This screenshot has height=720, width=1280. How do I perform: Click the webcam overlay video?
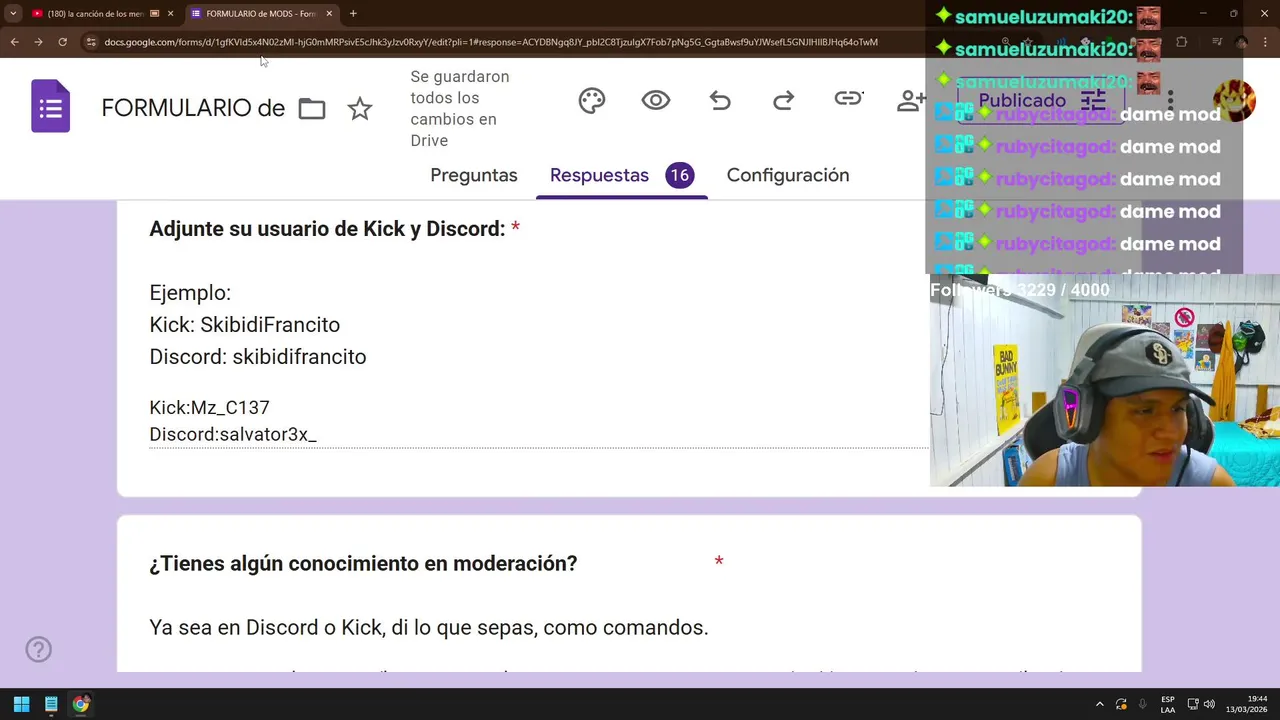pyautogui.click(x=1105, y=381)
